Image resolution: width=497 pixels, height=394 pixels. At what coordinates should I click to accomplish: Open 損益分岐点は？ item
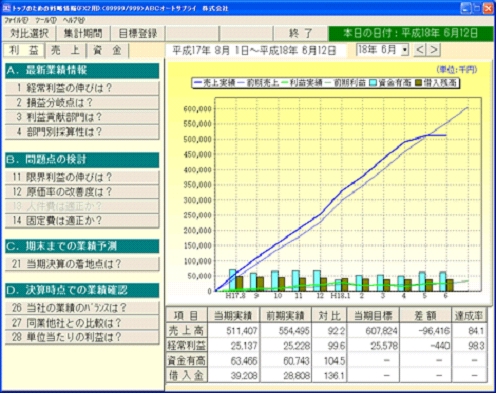coord(82,103)
